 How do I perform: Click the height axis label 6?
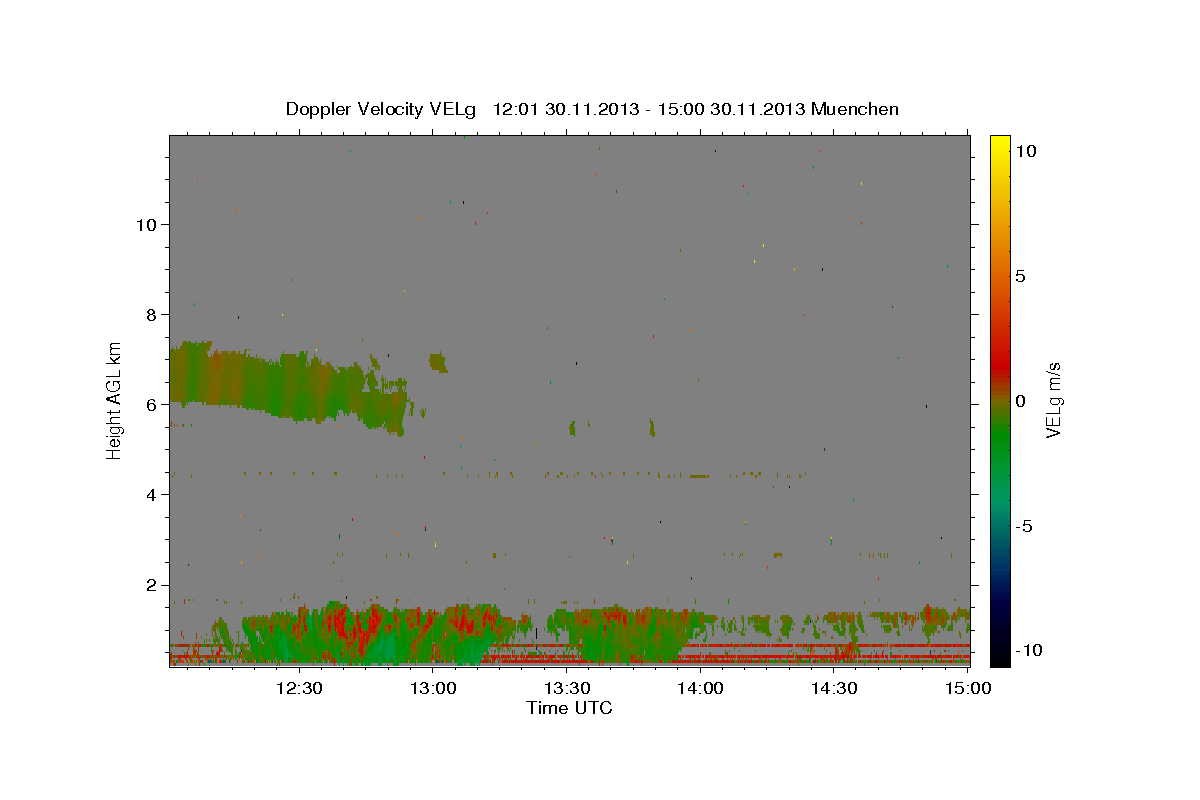[x=153, y=405]
